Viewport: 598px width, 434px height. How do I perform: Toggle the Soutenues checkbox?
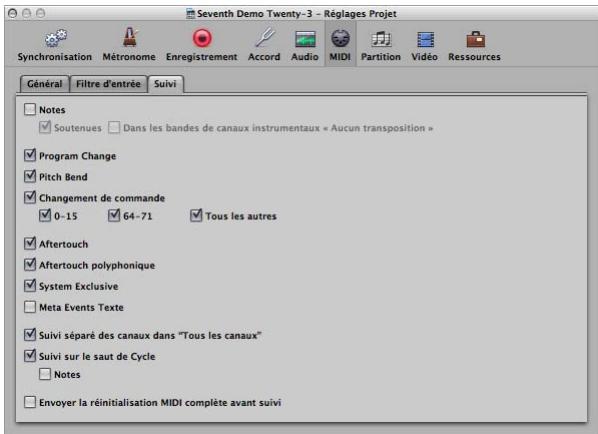[45, 127]
